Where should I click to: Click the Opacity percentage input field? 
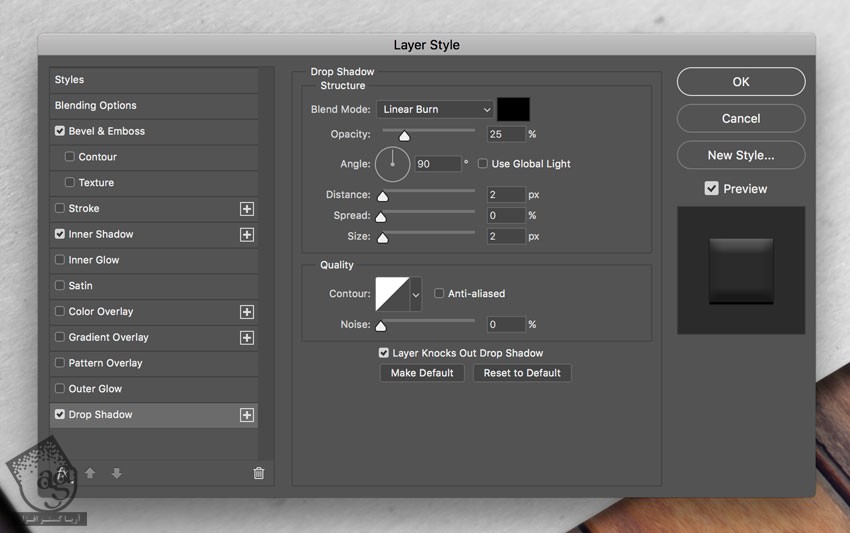point(506,134)
